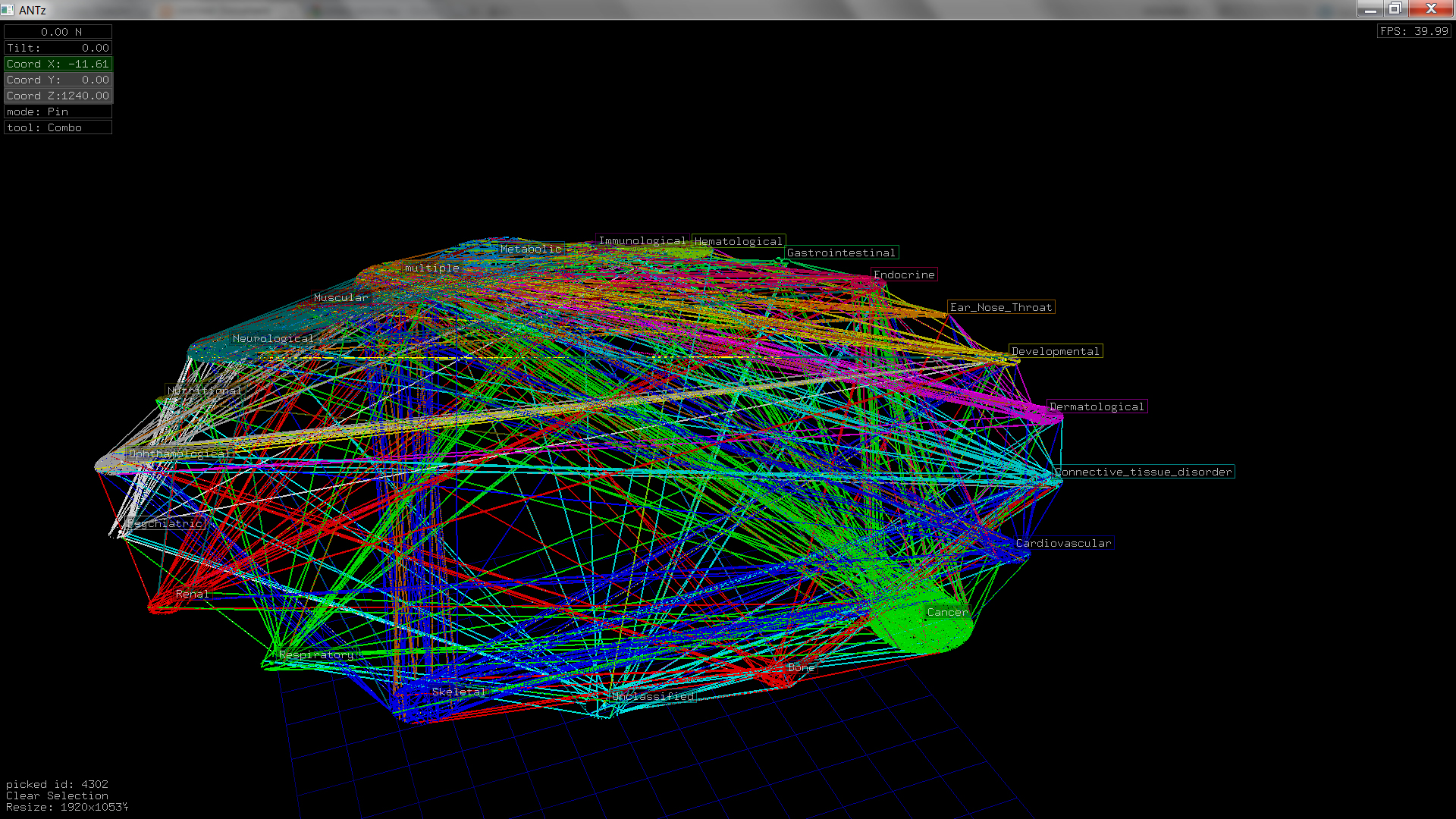Select the Developmental node label

point(1055,351)
